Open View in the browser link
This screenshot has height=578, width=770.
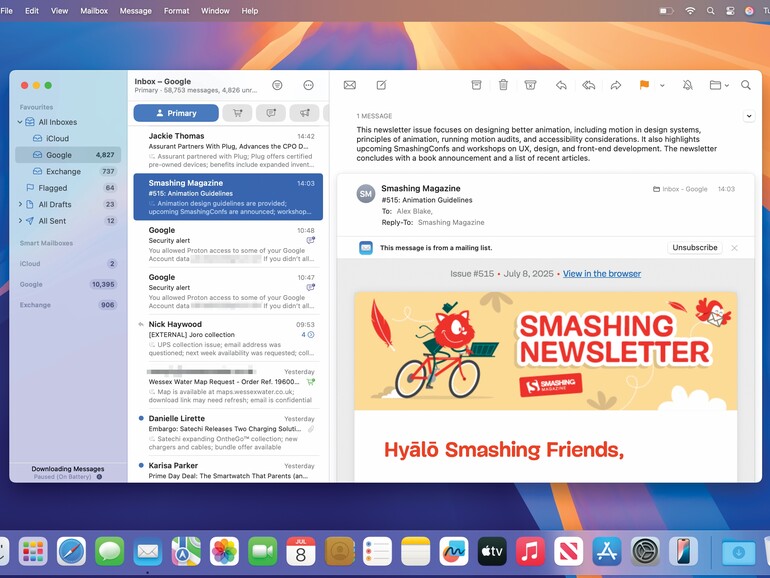(602, 274)
